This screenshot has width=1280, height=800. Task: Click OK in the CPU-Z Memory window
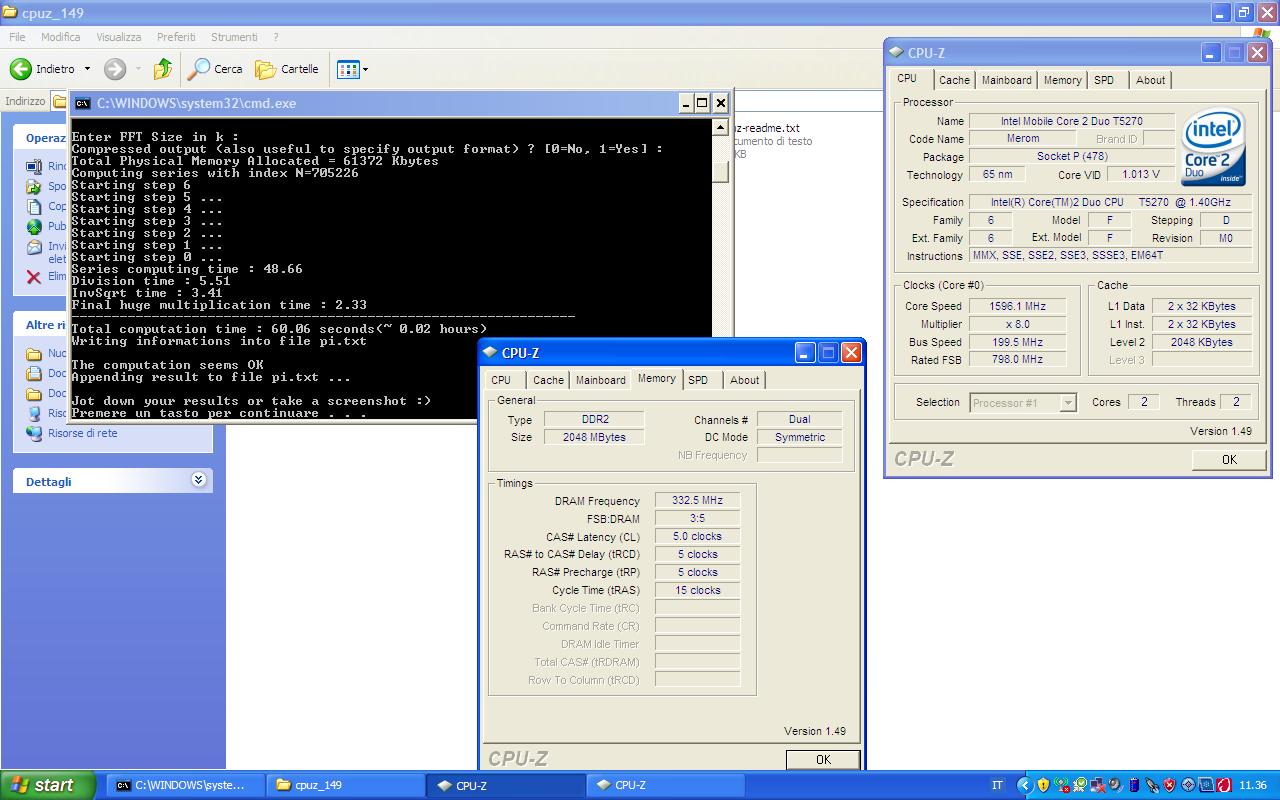point(823,759)
